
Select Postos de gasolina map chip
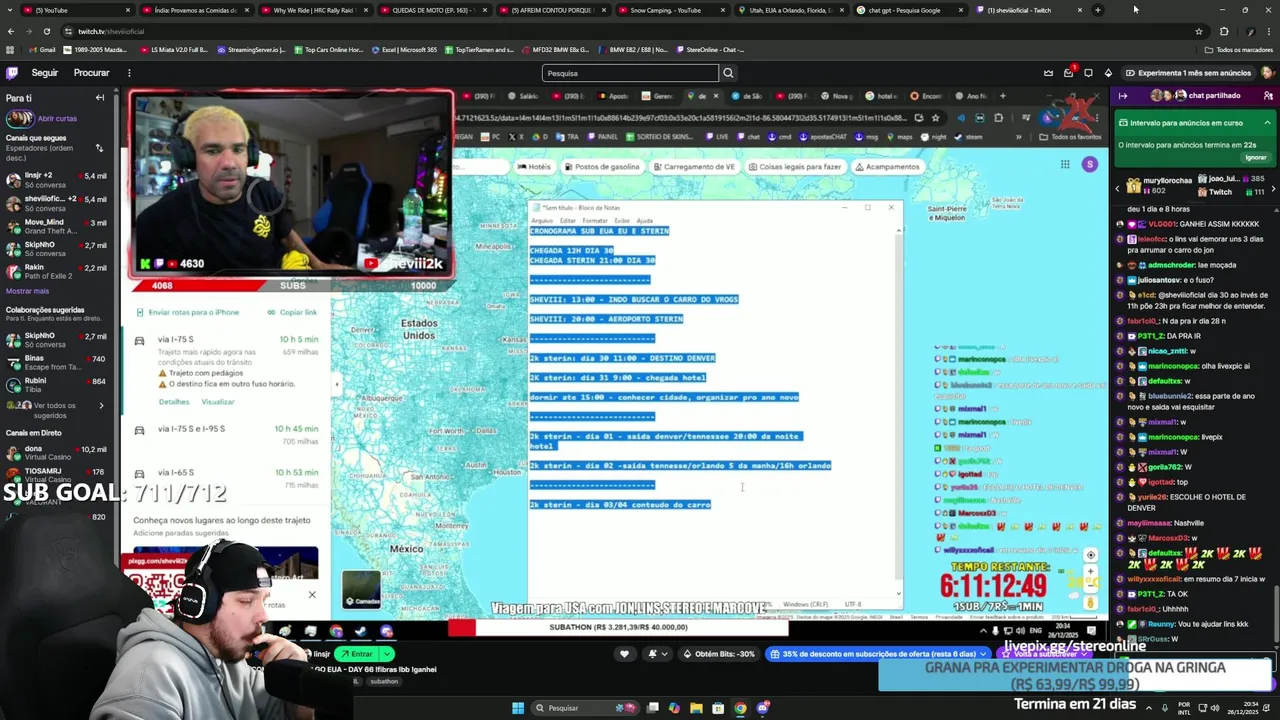click(601, 167)
